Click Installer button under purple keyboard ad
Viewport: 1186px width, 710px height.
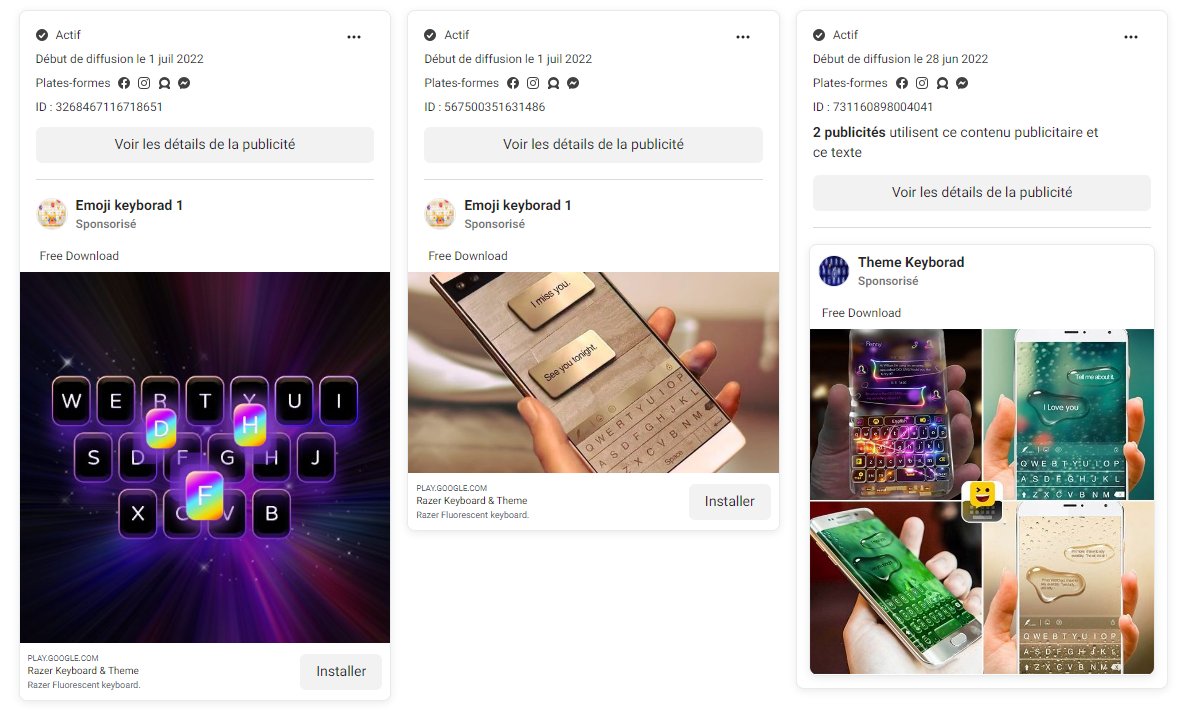click(341, 671)
